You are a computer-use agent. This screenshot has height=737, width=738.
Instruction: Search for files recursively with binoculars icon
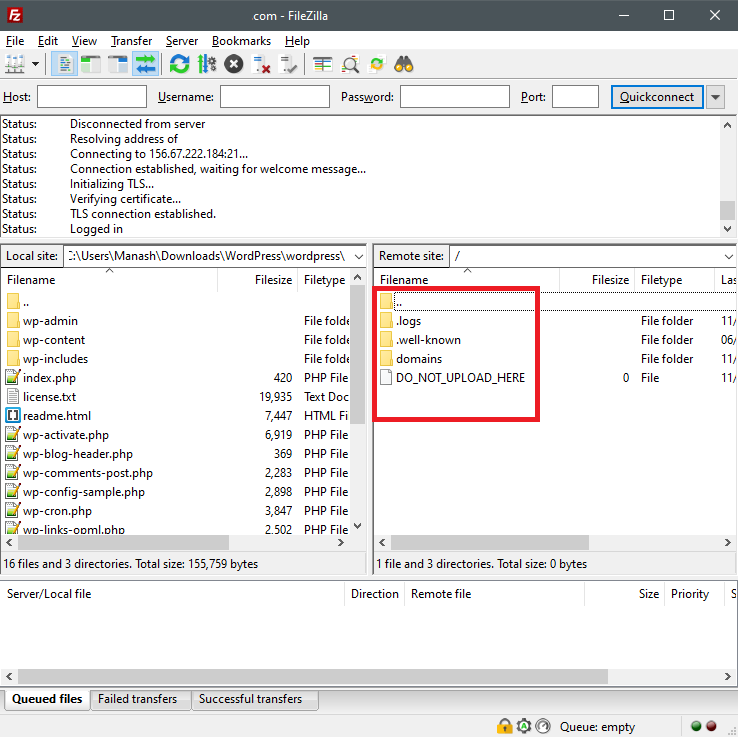[404, 64]
